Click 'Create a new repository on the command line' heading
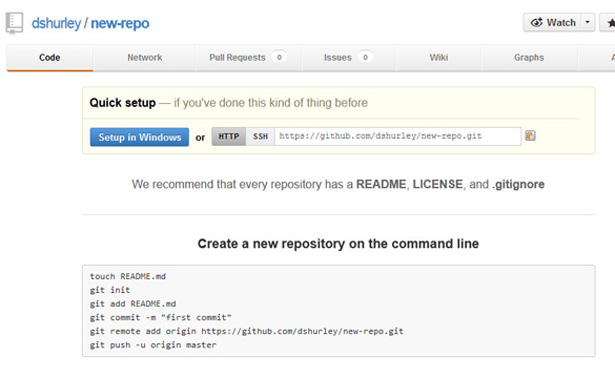 coord(338,244)
